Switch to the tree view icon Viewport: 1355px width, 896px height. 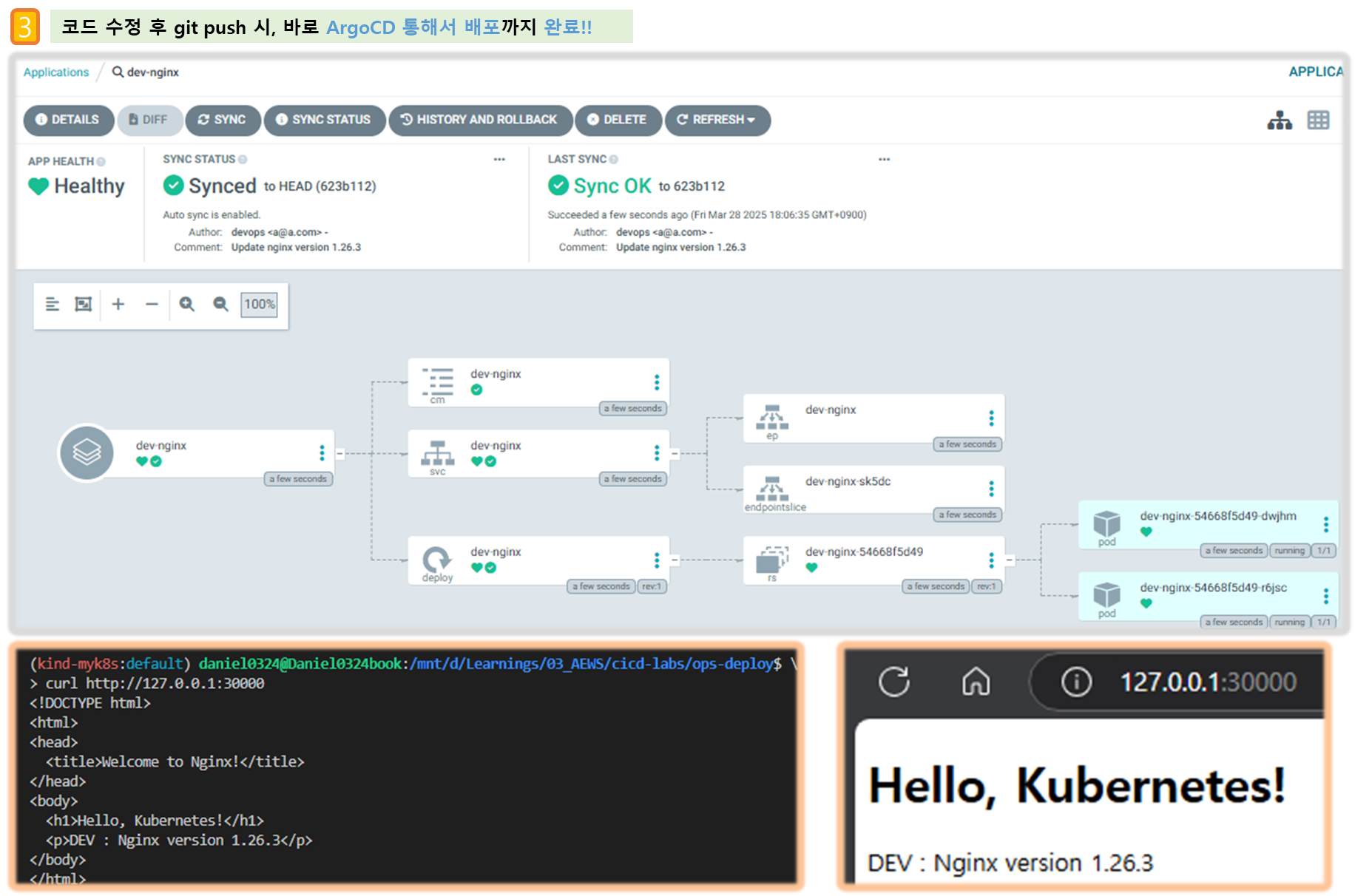(1280, 121)
